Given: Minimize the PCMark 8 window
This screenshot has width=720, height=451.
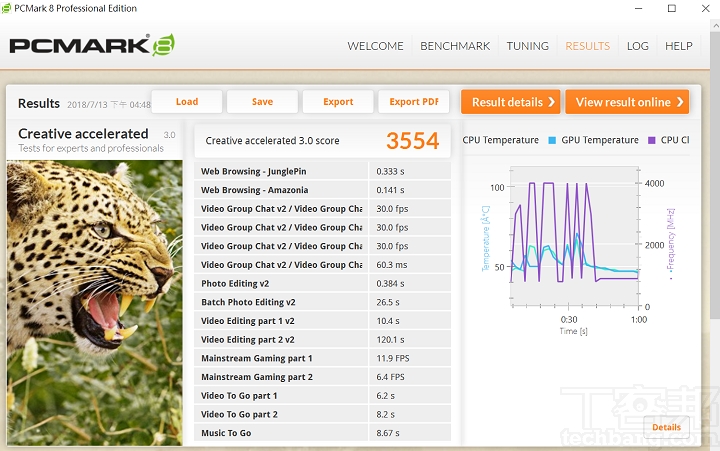Looking at the screenshot, I should coord(638,8).
